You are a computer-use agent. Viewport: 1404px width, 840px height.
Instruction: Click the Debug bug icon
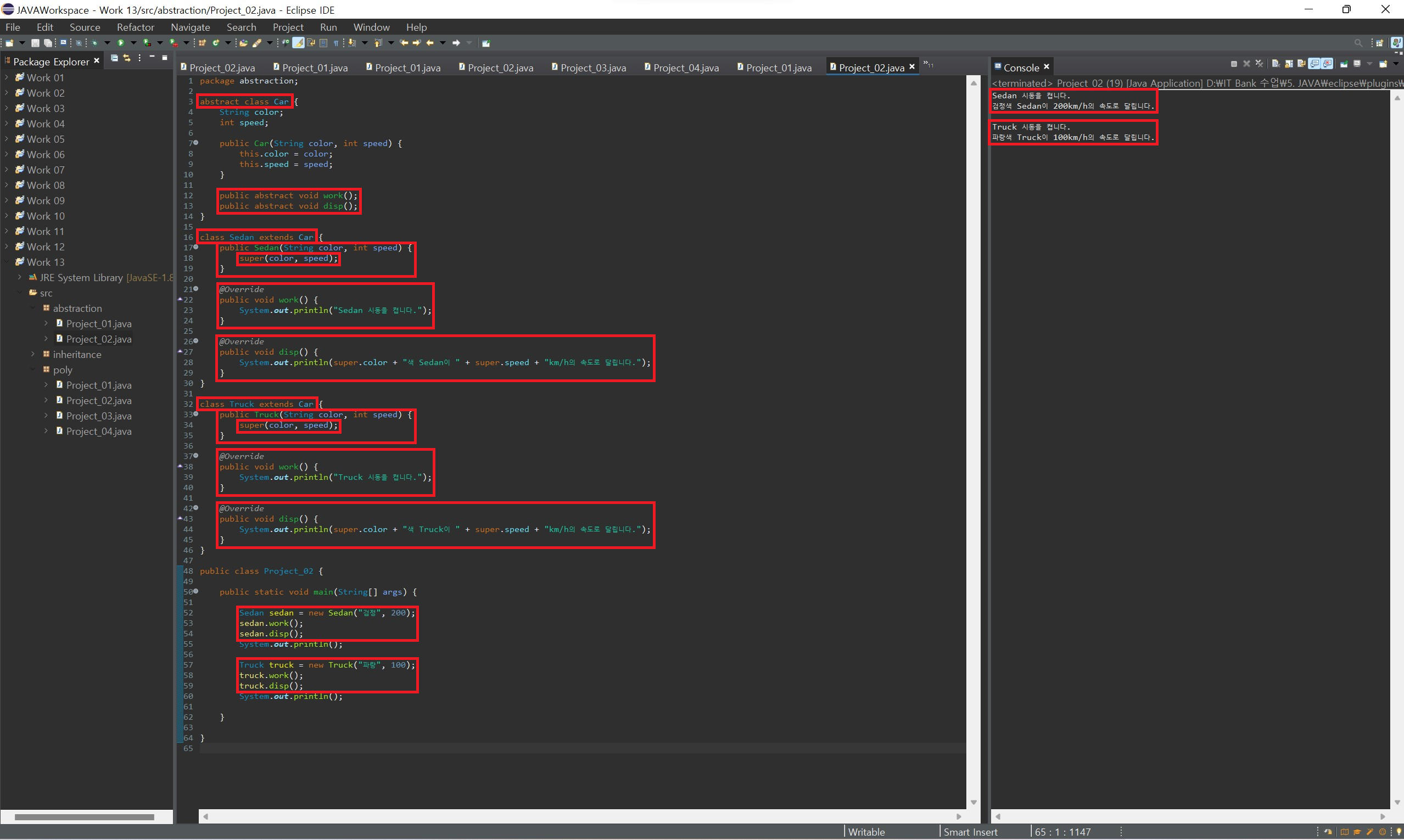(94, 43)
